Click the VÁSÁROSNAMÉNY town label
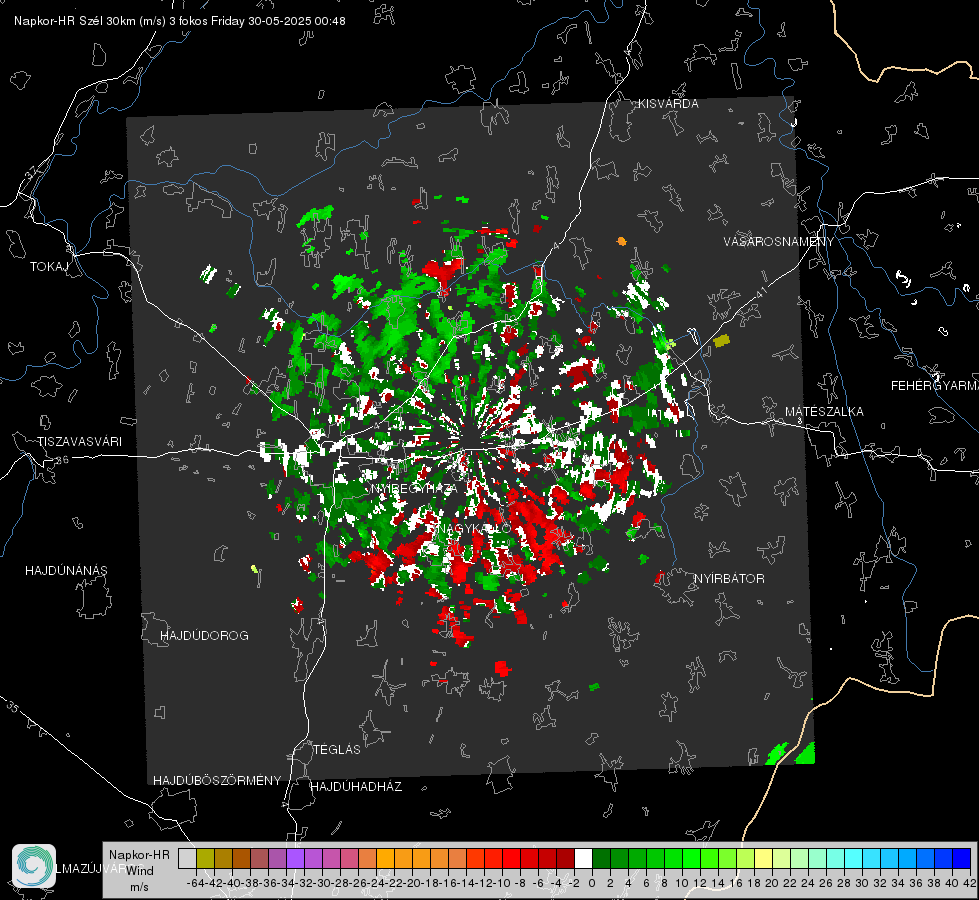Image resolution: width=979 pixels, height=900 pixels. pos(779,242)
